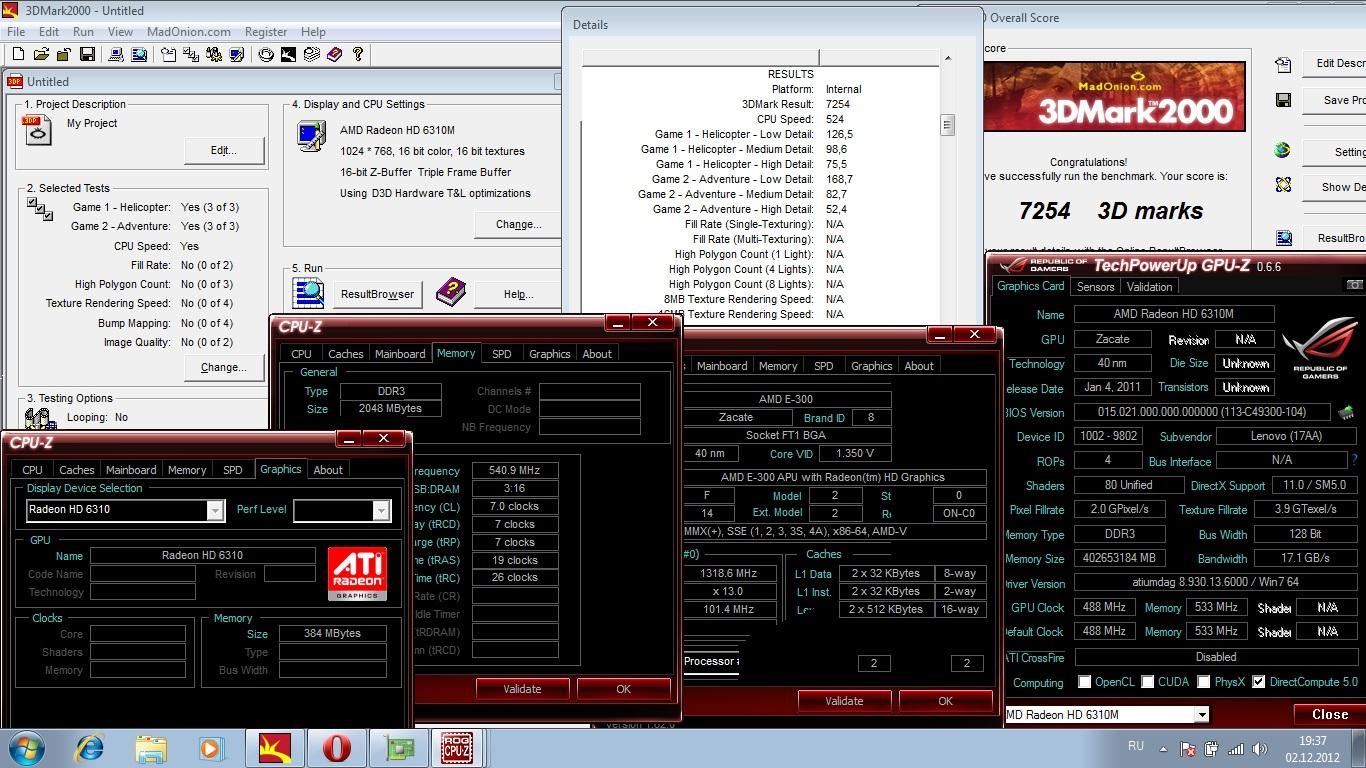Open the Register menu
Screen dimensions: 1366x768
[x=266, y=32]
